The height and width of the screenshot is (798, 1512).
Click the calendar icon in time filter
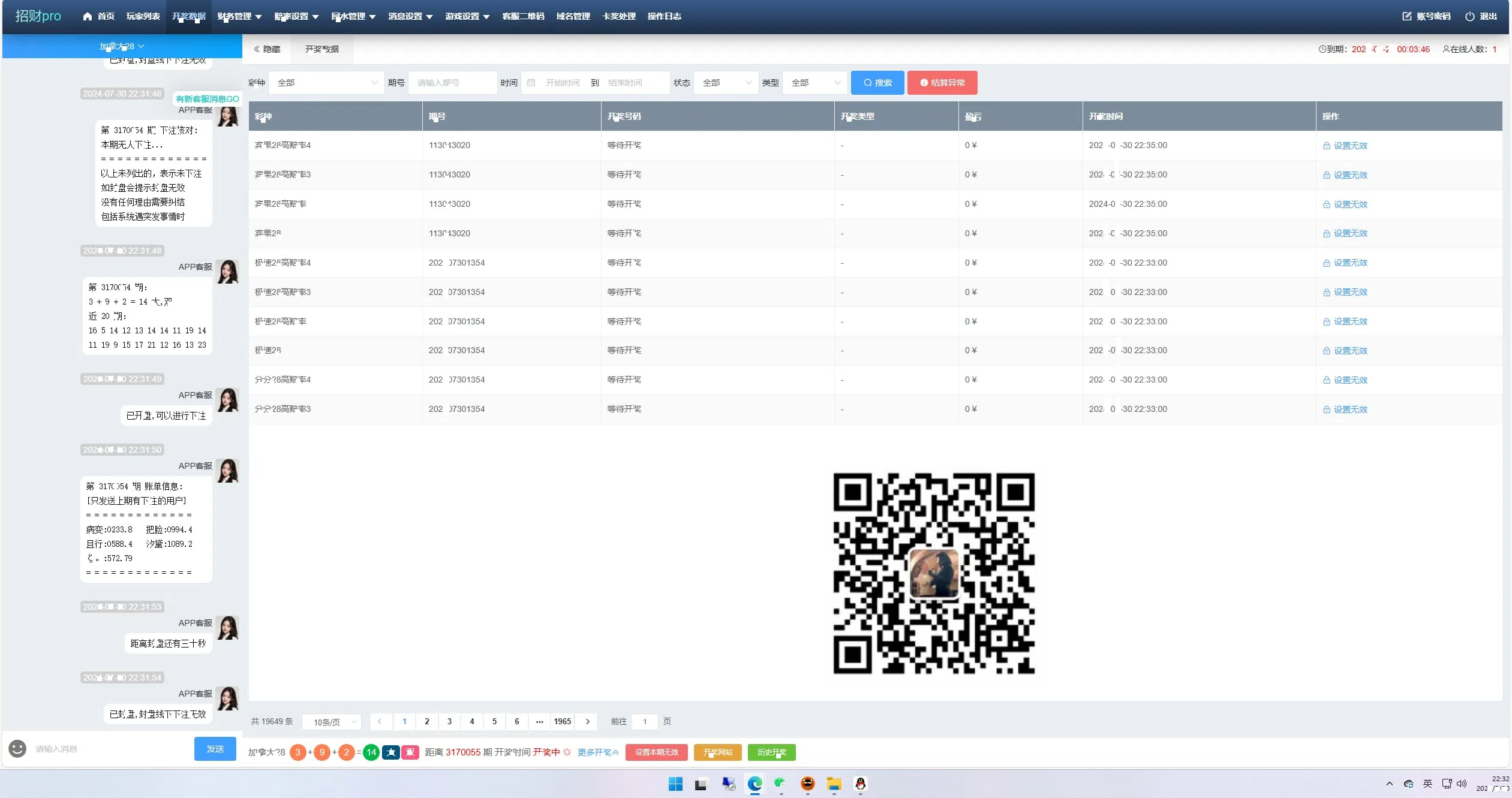click(x=531, y=83)
